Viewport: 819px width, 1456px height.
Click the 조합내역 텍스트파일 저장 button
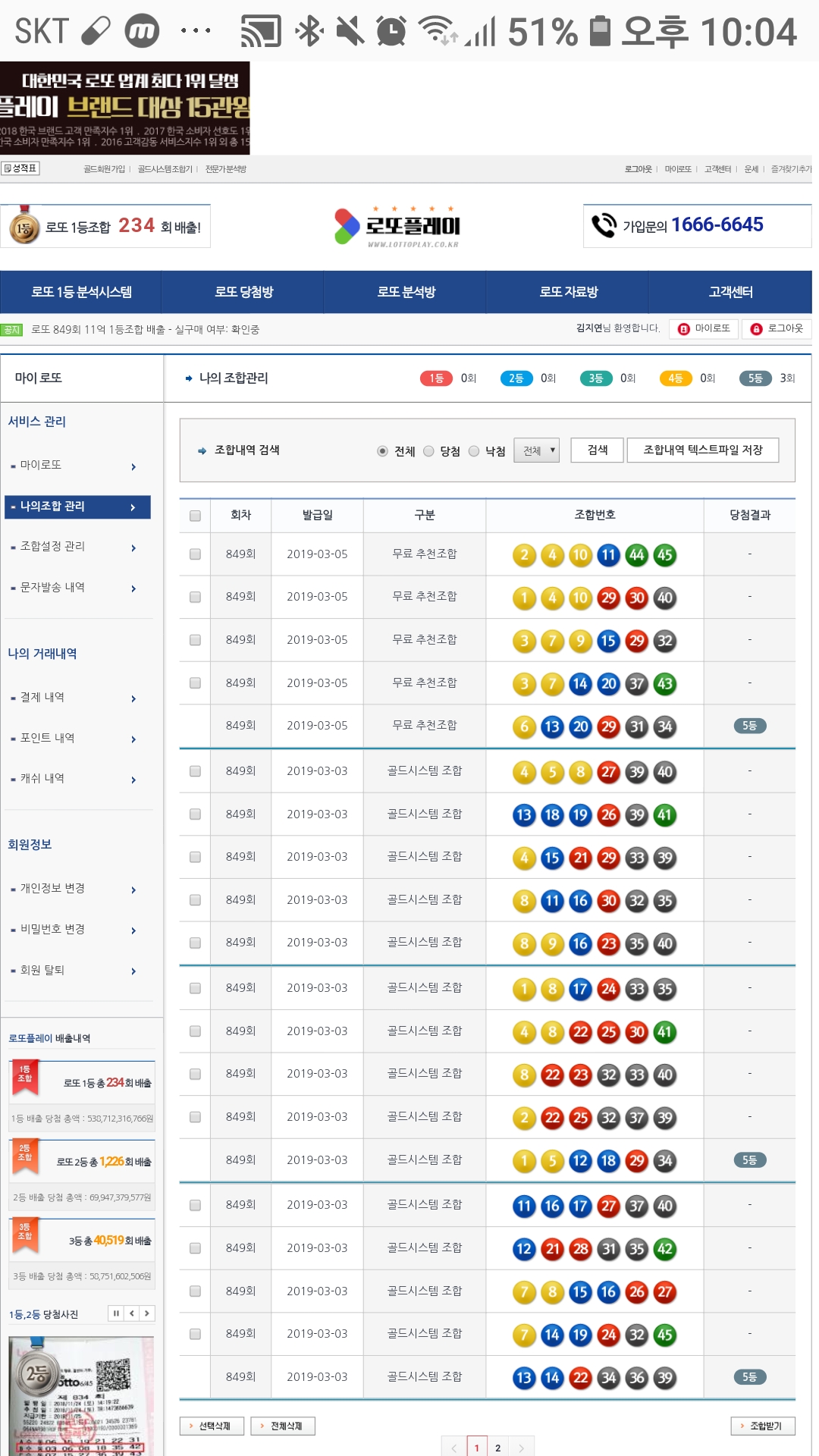(702, 450)
